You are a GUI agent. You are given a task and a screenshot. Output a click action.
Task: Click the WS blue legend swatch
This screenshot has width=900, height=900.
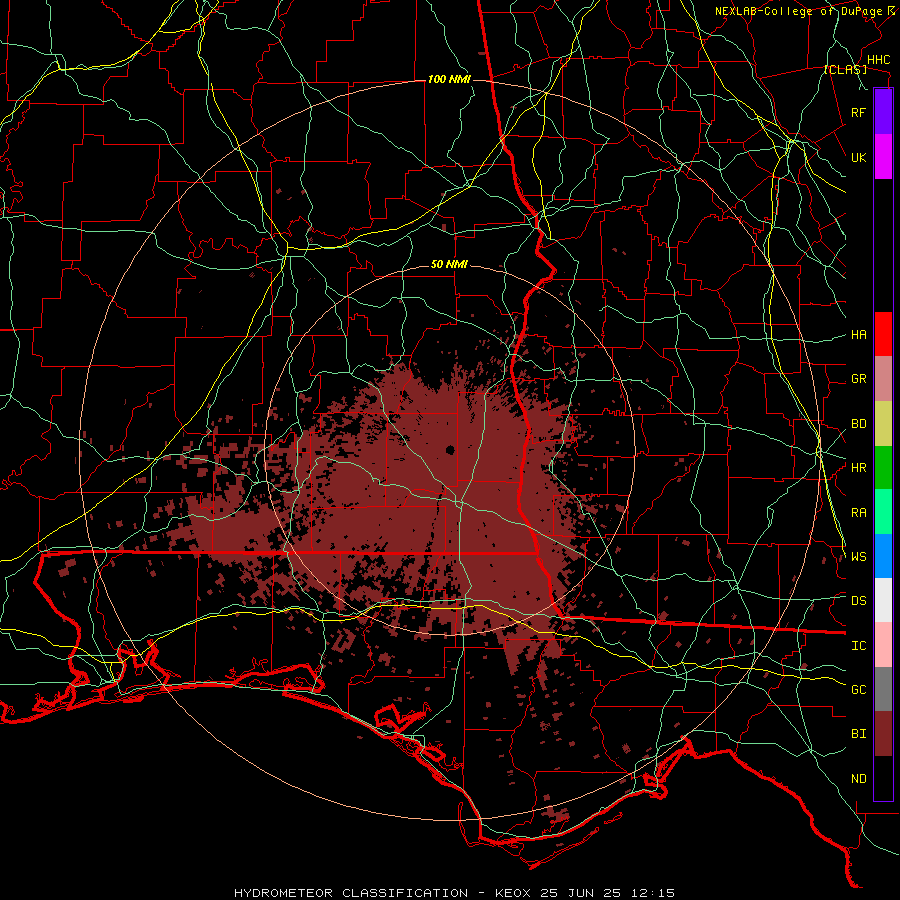pyautogui.click(x=883, y=556)
